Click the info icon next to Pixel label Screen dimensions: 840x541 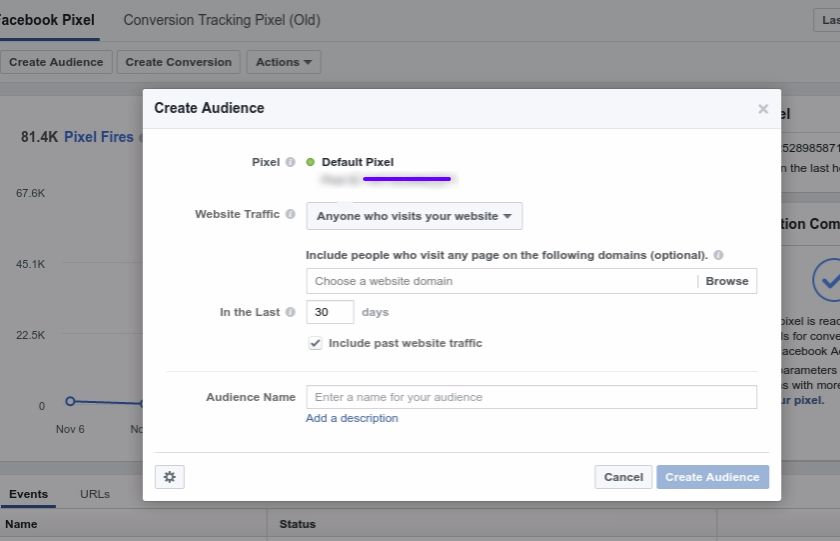pos(290,162)
